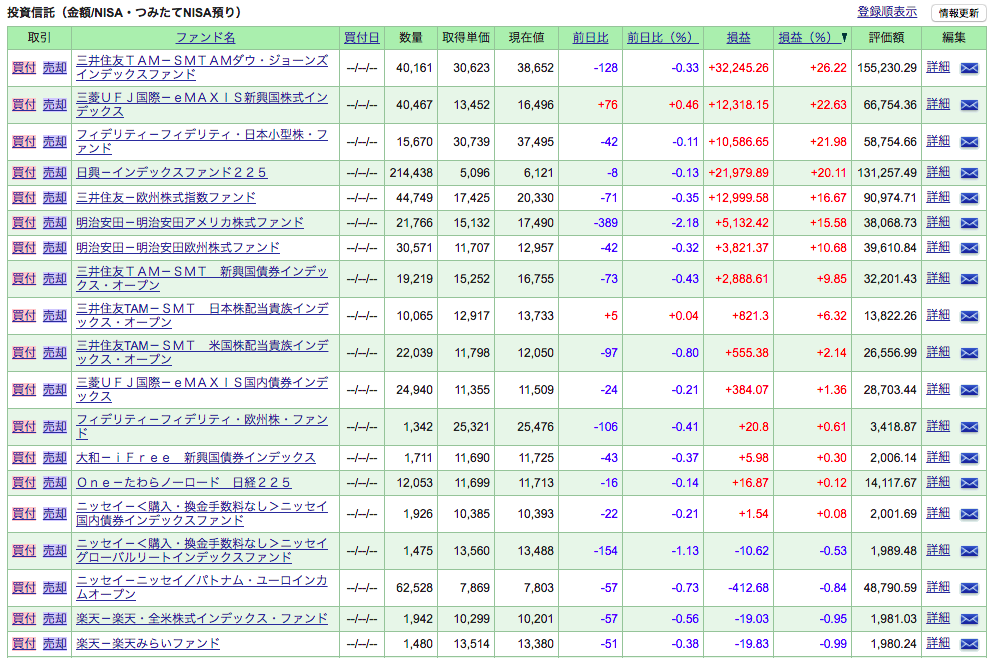Viewport: 996px width, 658px height.
Task: Click mail icon in ニッセイ国内債券インデックスファンド row
Action: [969, 514]
